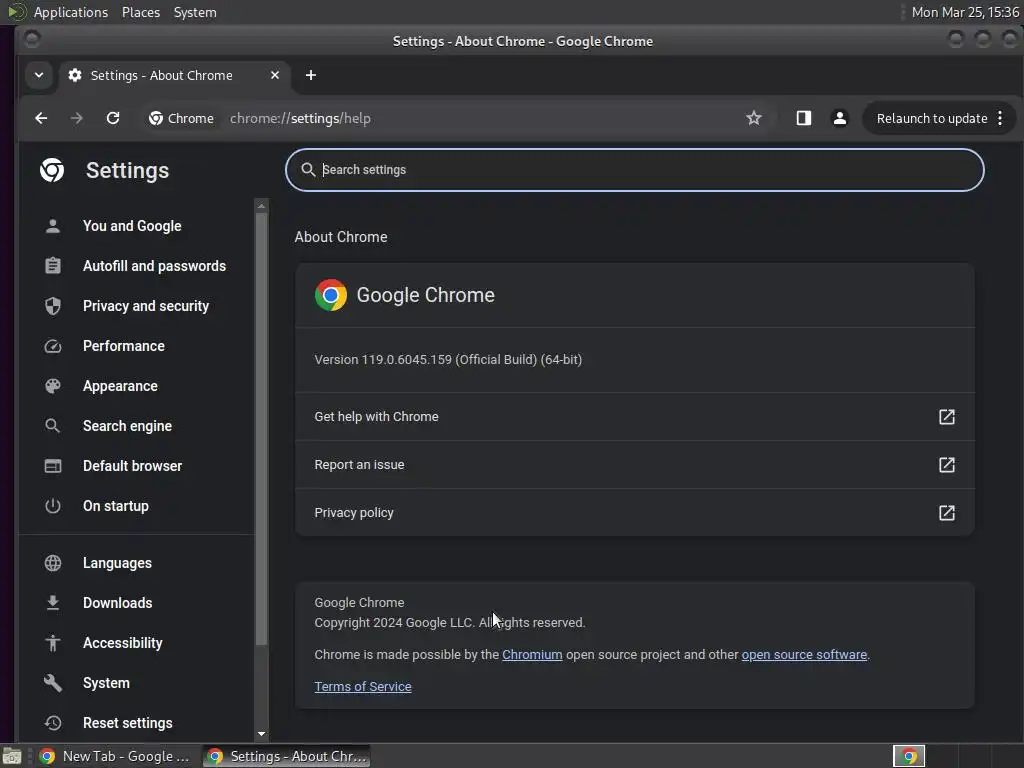Screen dimensions: 1024x768
Task: Open Chrome's three-dot menu
Action: click(x=1000, y=118)
